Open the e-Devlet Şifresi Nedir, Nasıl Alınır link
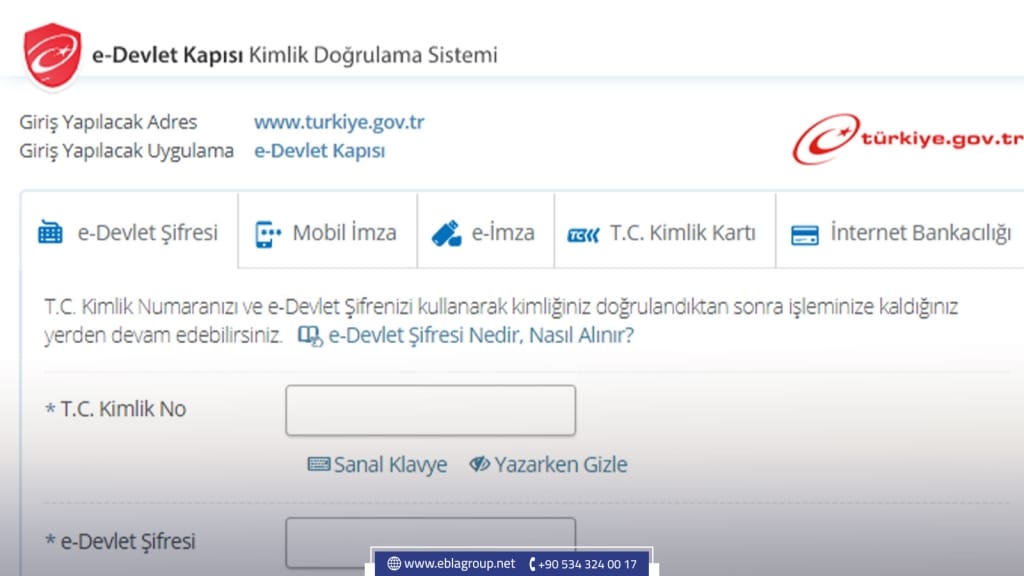Screen dimensions: 1024x576 [479, 336]
